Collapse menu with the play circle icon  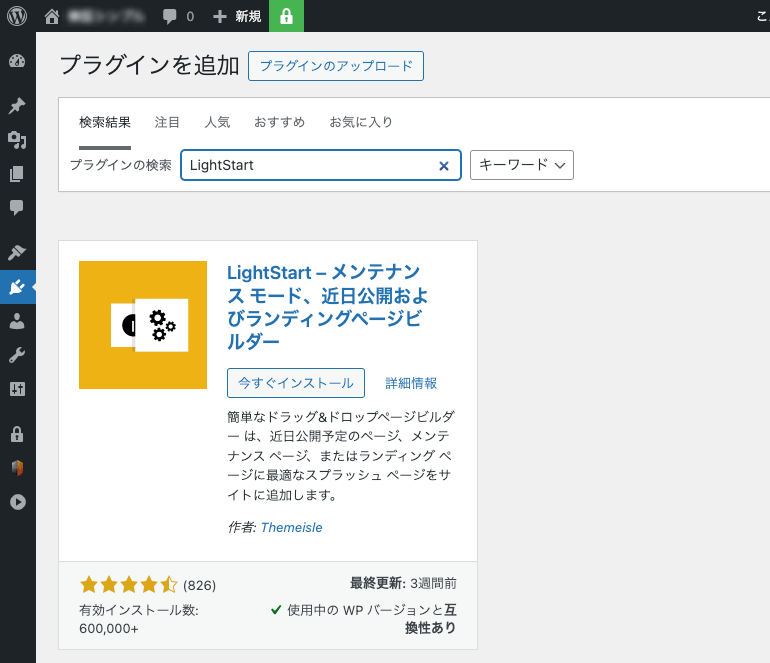pos(18,502)
